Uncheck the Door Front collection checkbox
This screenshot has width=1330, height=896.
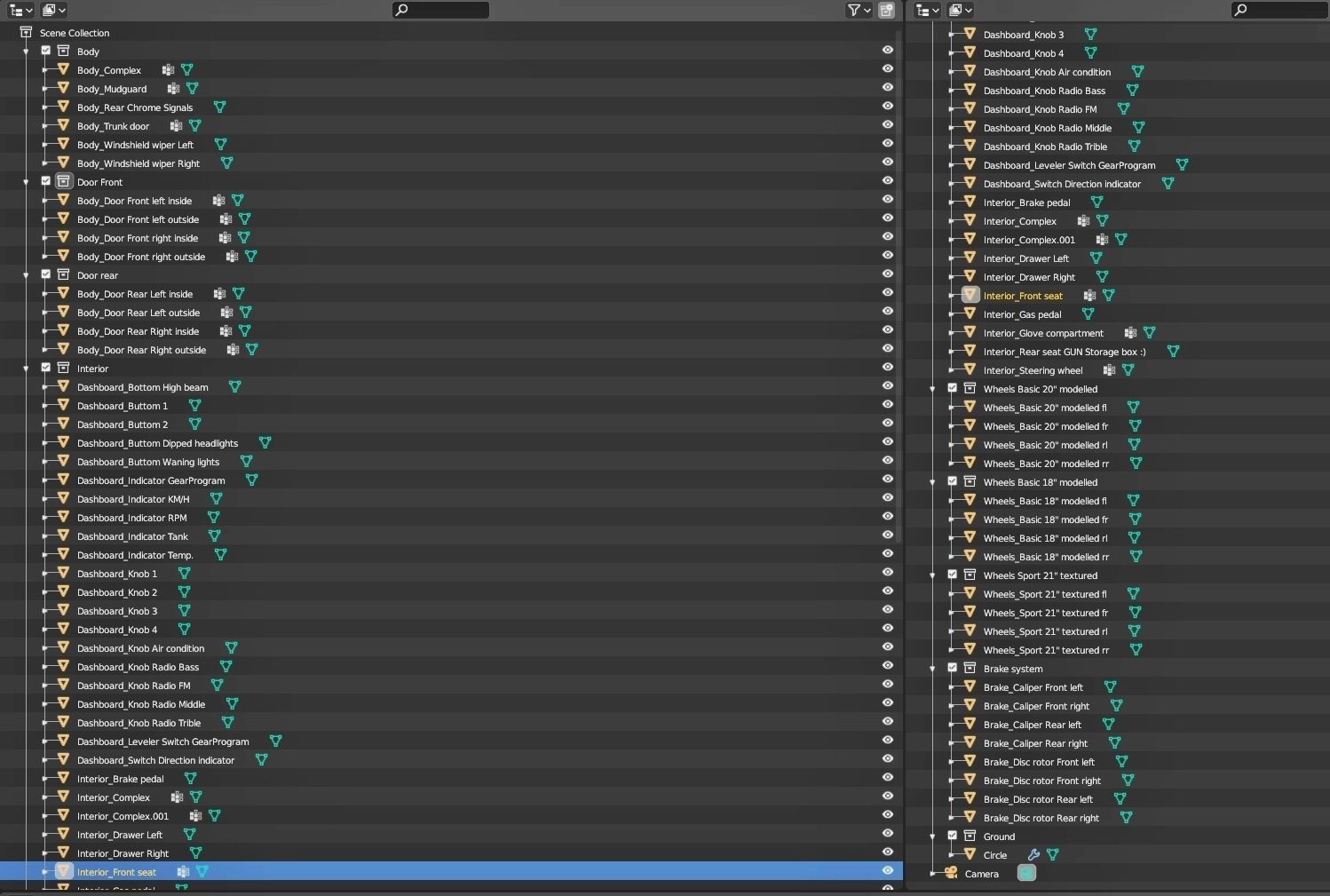(45, 181)
